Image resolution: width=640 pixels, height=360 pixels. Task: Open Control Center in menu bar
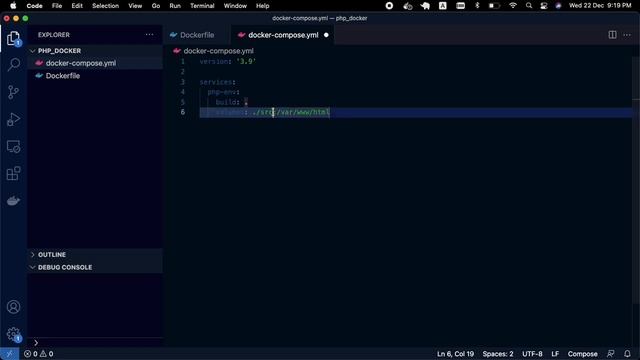tap(544, 6)
